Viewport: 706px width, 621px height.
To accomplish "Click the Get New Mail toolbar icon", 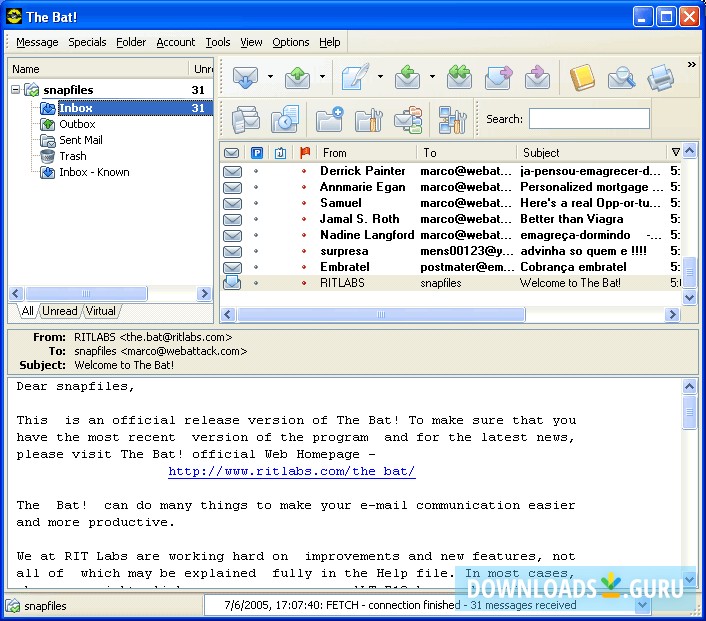I will [x=244, y=77].
